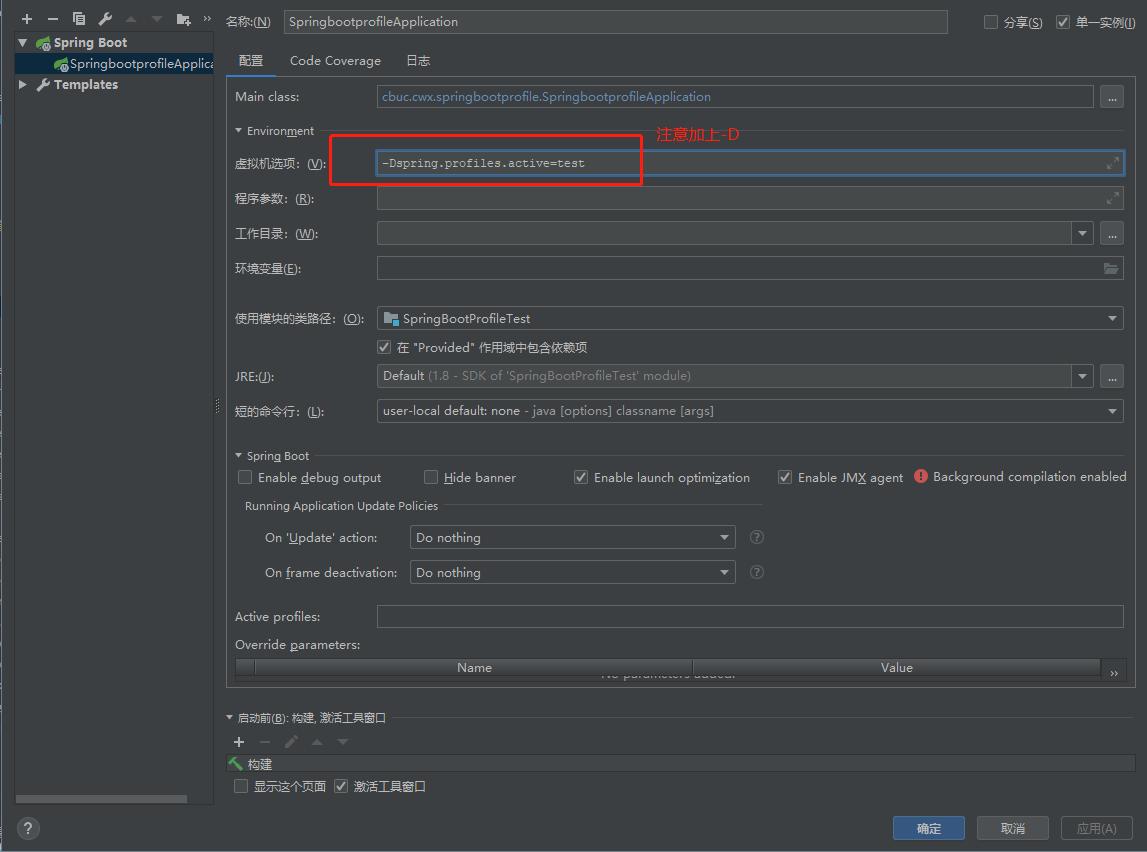Open JRE Default dropdown
The height and width of the screenshot is (852, 1147).
tap(1082, 376)
